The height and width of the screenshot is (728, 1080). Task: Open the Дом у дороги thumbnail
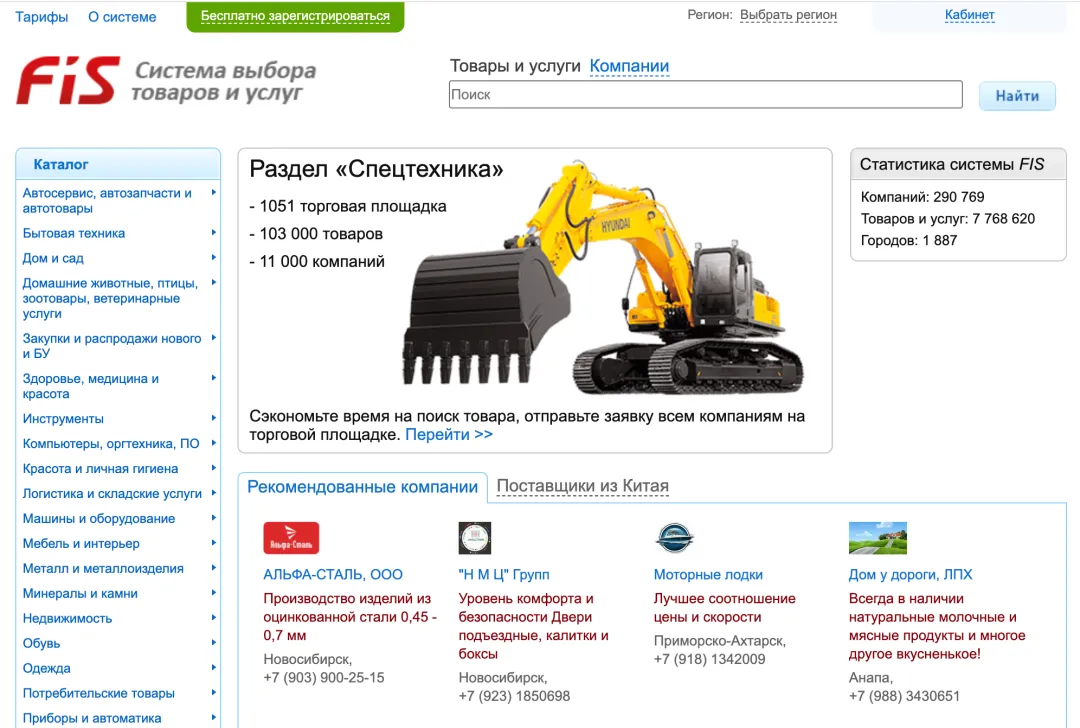[x=878, y=538]
